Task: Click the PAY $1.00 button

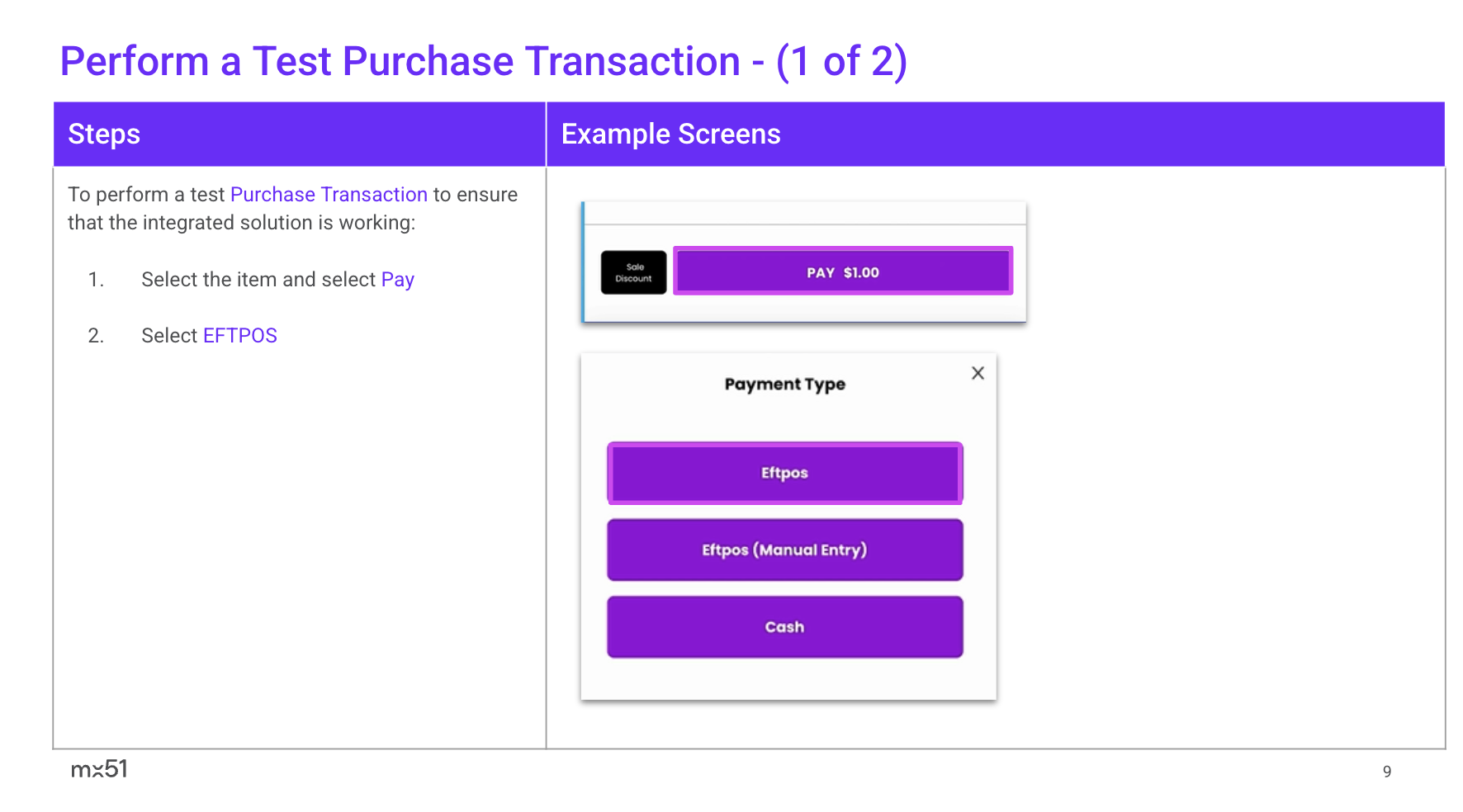Action: (x=842, y=271)
